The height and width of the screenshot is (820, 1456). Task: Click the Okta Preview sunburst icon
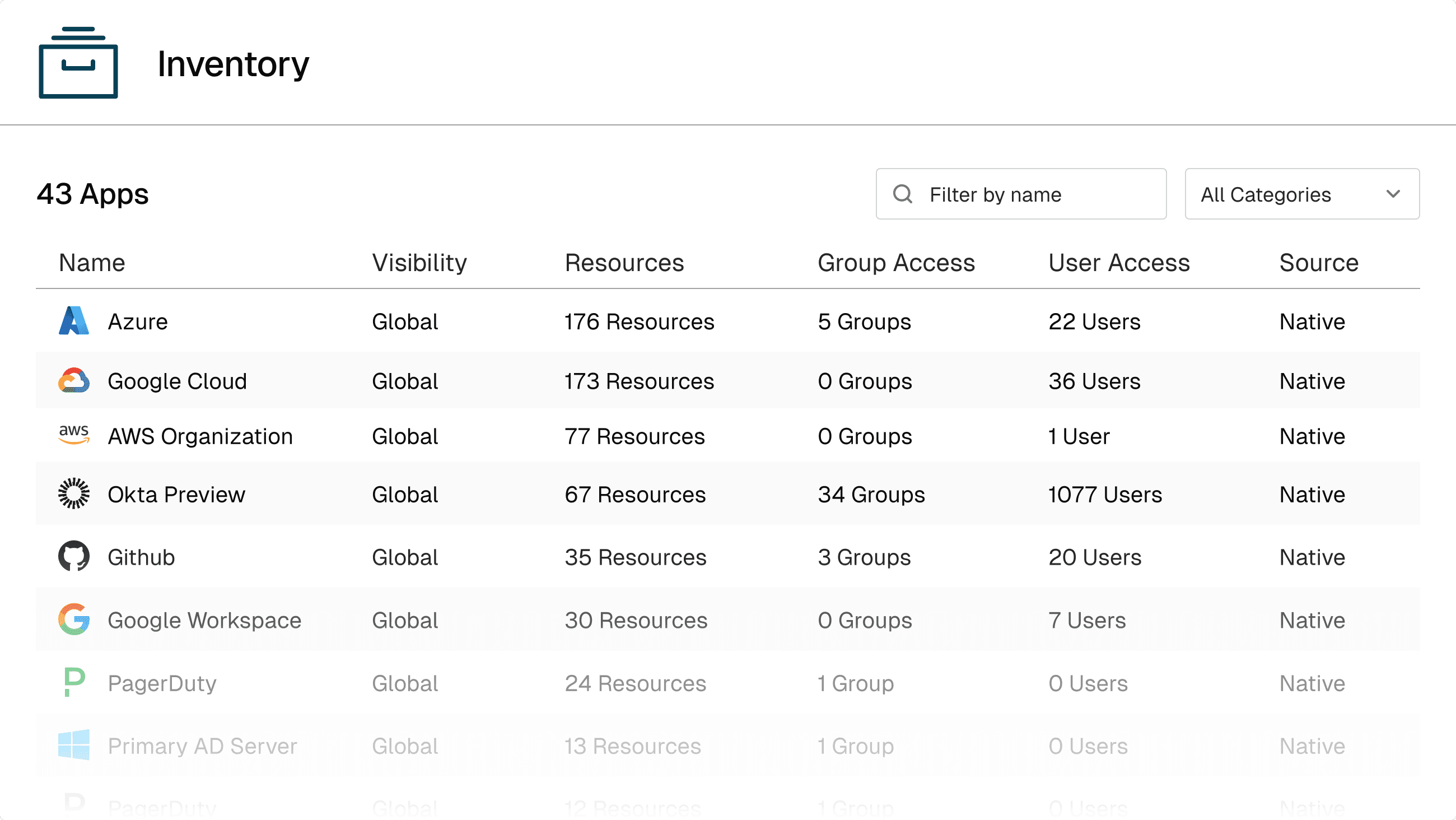(x=74, y=493)
